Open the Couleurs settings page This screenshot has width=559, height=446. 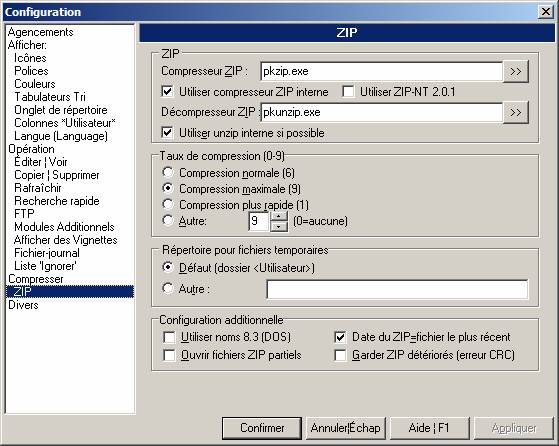[35, 84]
